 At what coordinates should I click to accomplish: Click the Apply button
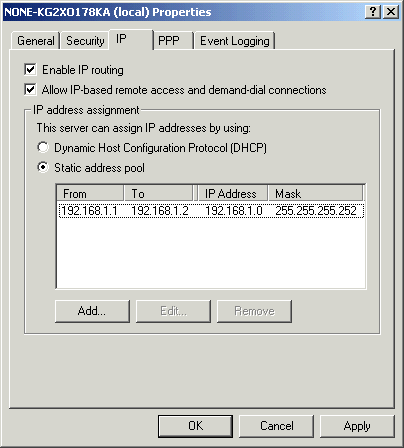357,426
